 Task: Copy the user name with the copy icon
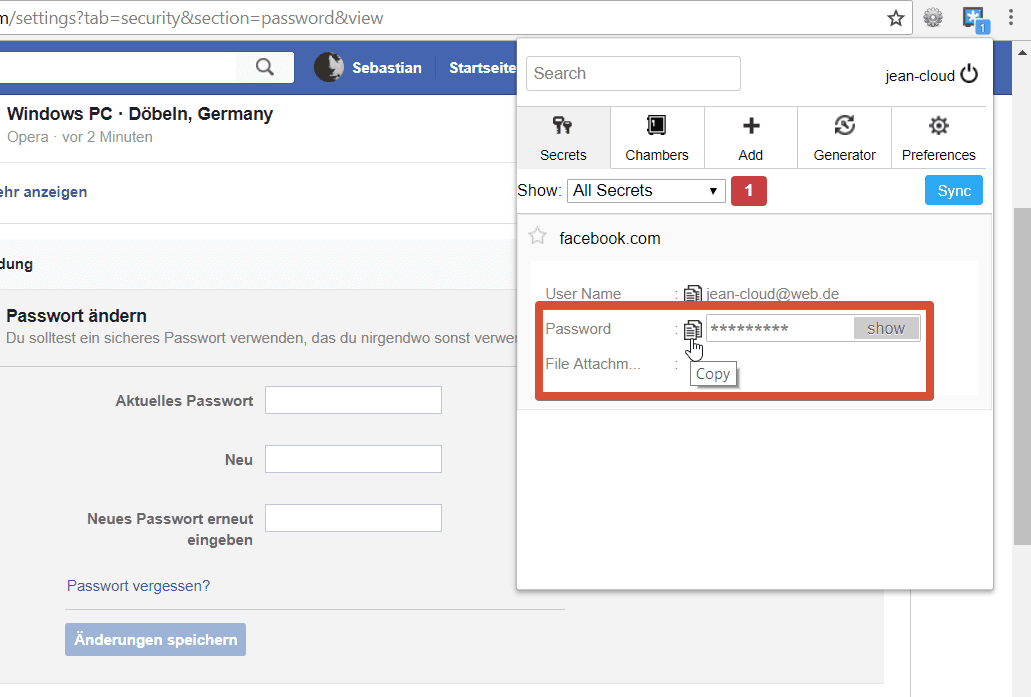[692, 294]
